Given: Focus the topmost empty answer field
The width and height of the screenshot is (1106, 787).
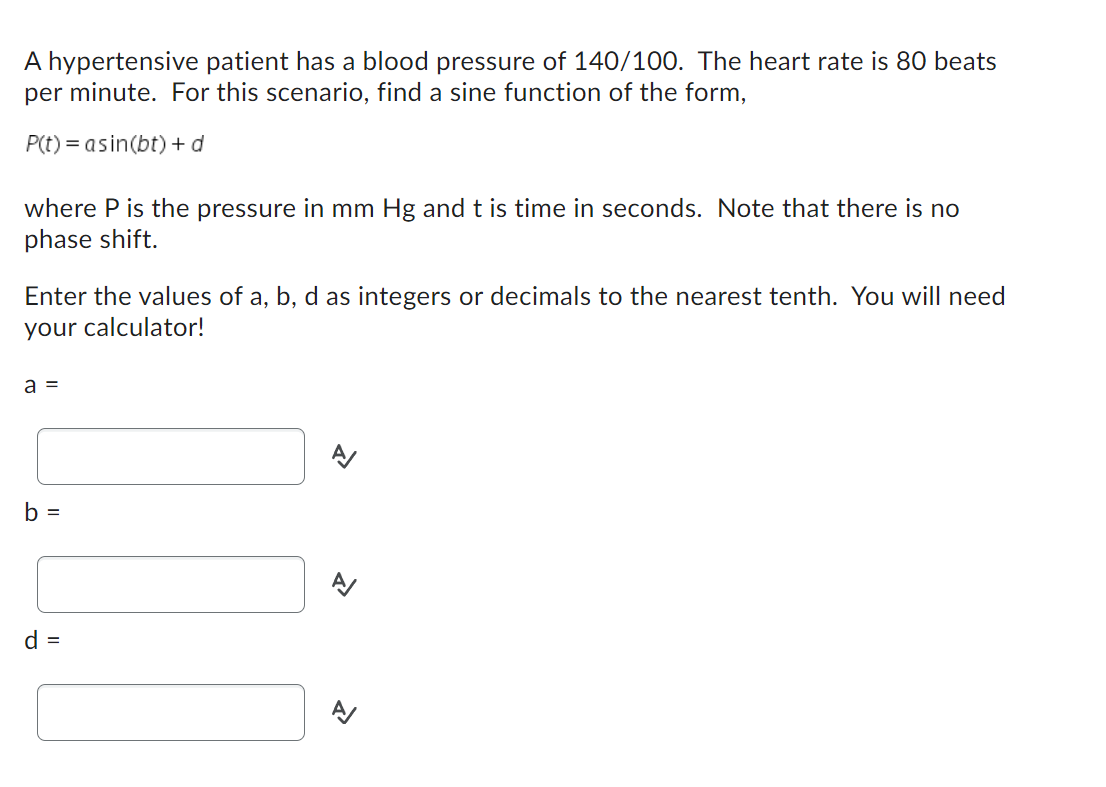Looking at the screenshot, I should coord(170,457).
